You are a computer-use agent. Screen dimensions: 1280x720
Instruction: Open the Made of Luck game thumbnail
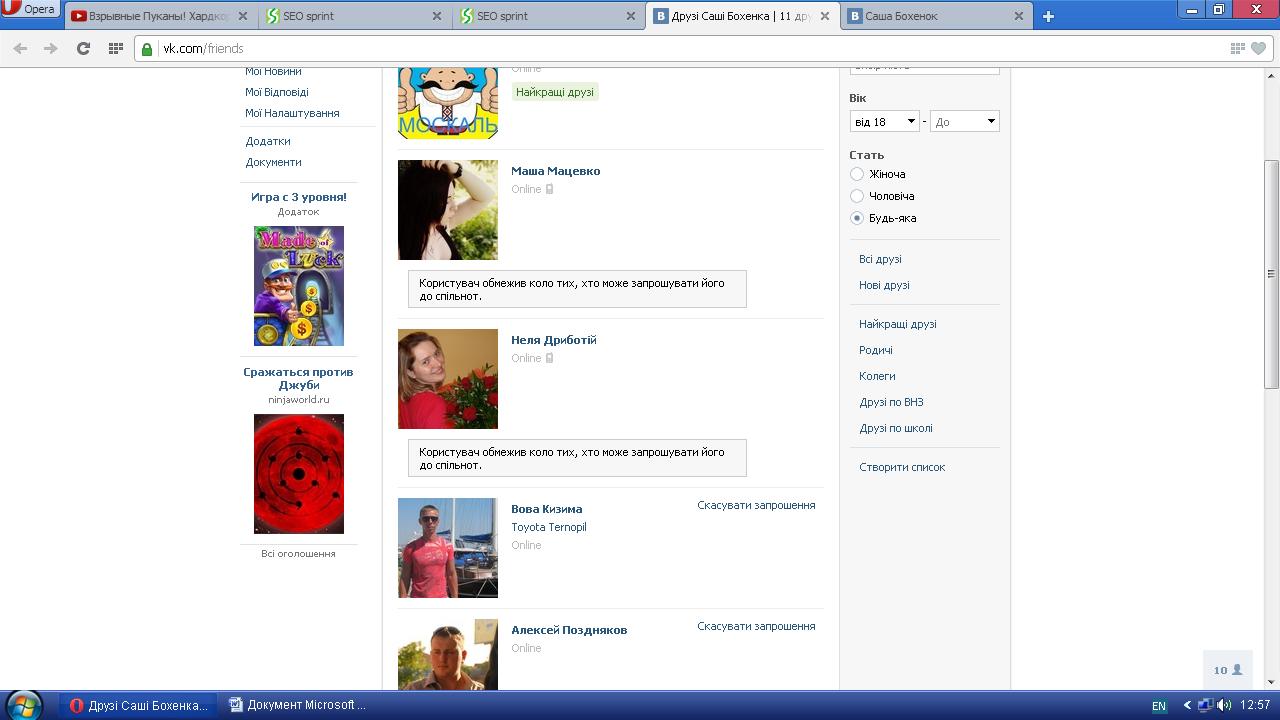[299, 286]
